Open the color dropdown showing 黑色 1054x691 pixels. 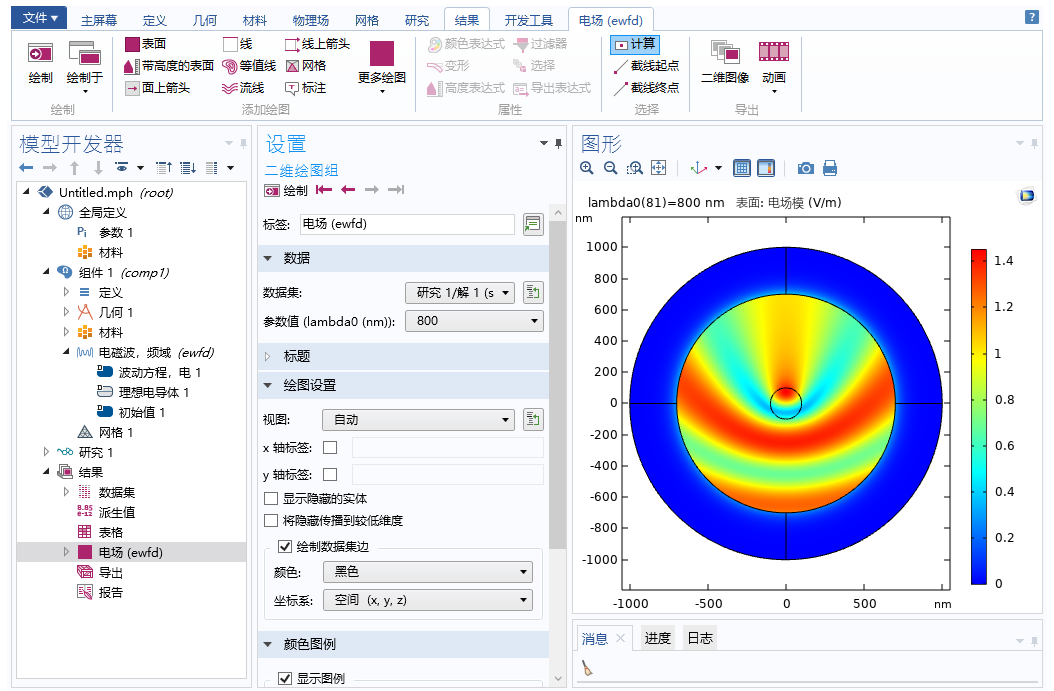tap(427, 572)
